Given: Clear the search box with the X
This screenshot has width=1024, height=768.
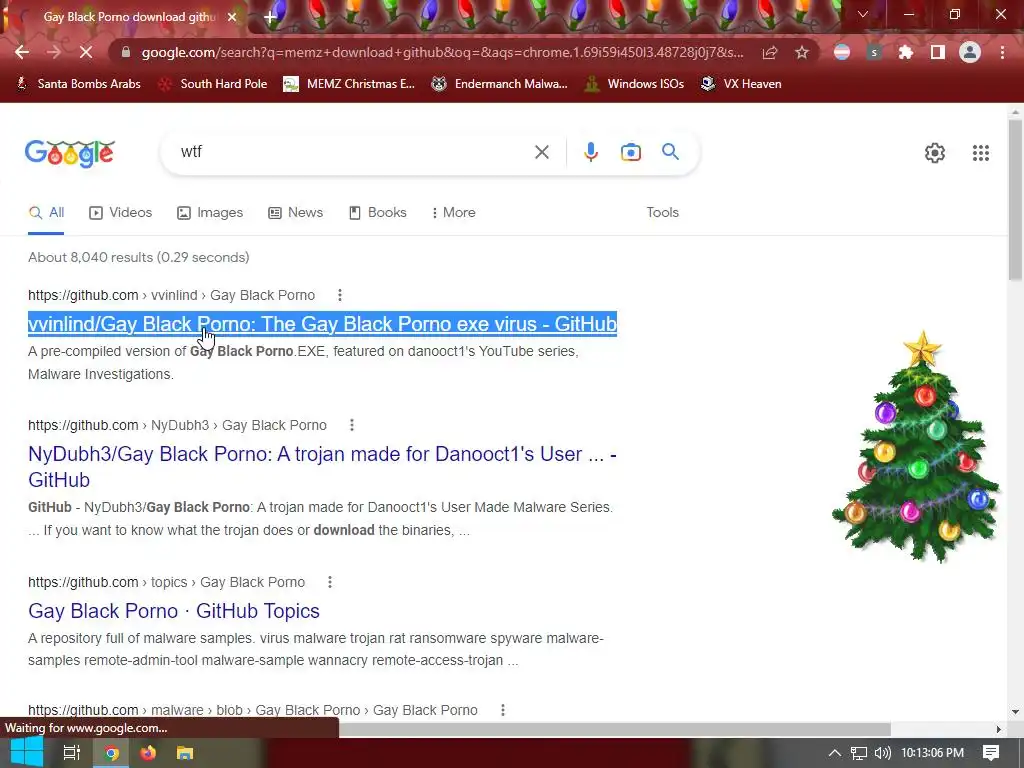Looking at the screenshot, I should coord(541,152).
